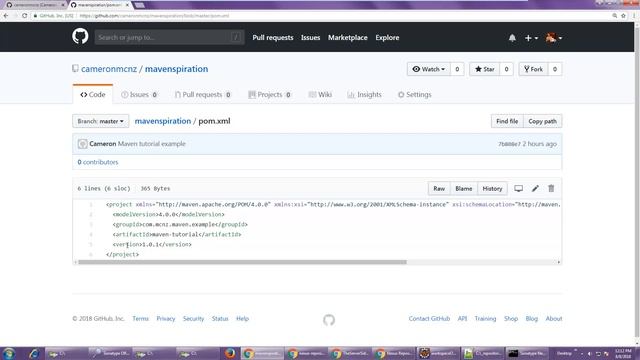View the fork count next to Fork
Screen dimensions: 640x360
point(555,69)
